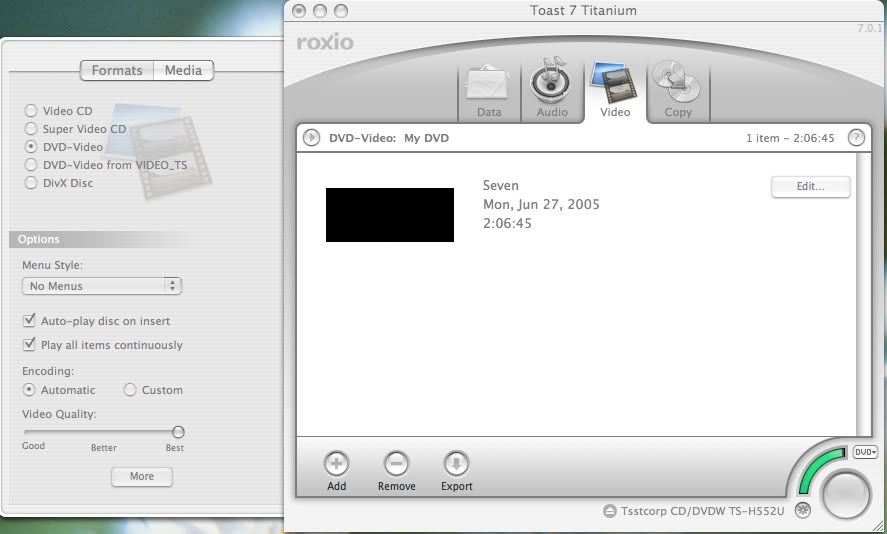
Task: Click the My DVD disc title
Action: pos(426,138)
